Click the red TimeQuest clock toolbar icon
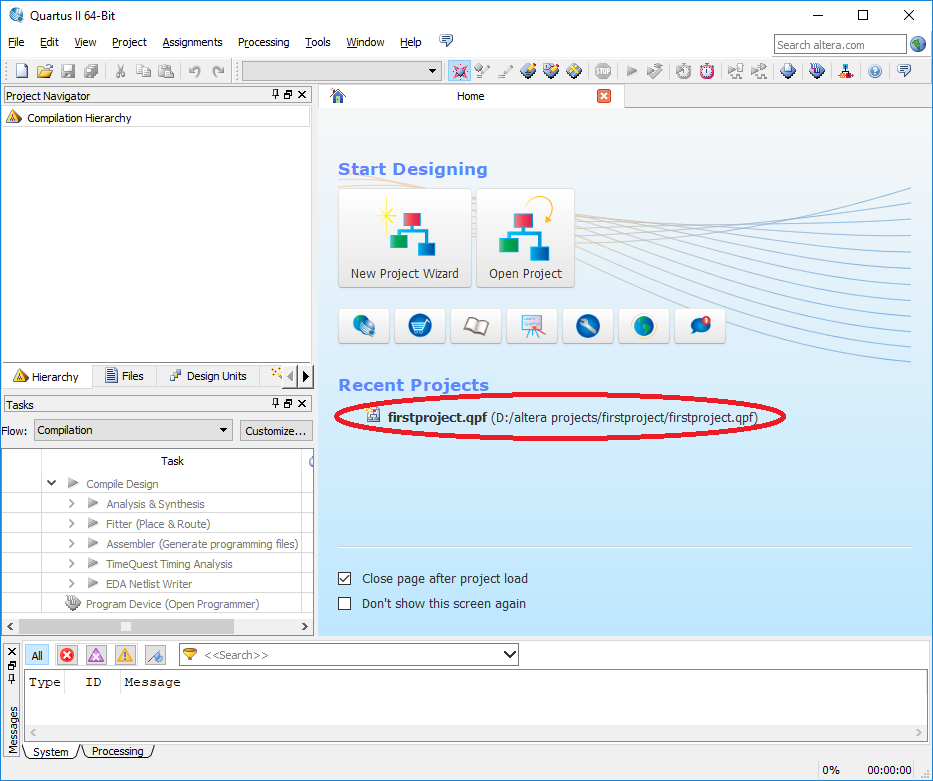This screenshot has height=781, width=933. [706, 71]
